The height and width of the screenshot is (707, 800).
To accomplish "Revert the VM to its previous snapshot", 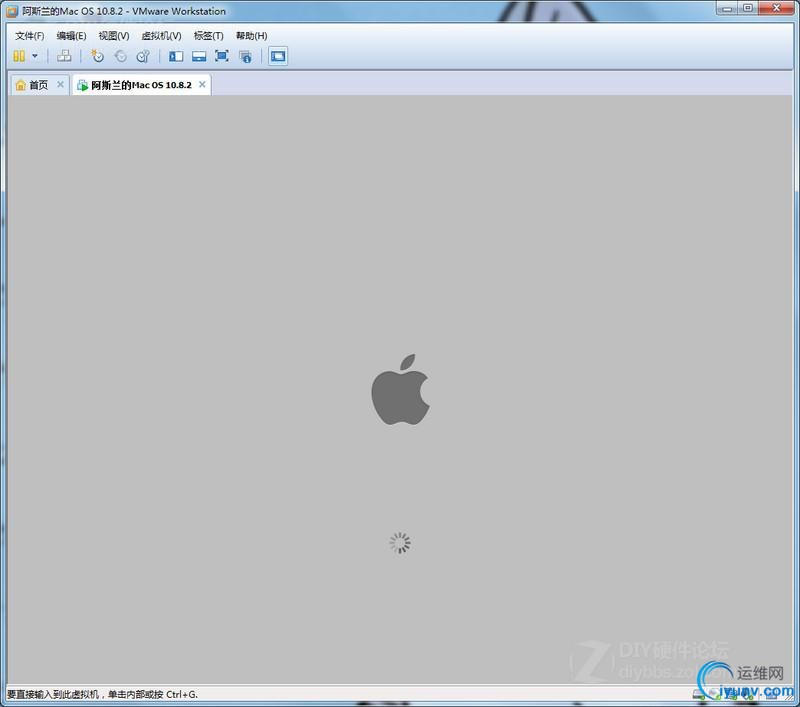I will (120, 56).
